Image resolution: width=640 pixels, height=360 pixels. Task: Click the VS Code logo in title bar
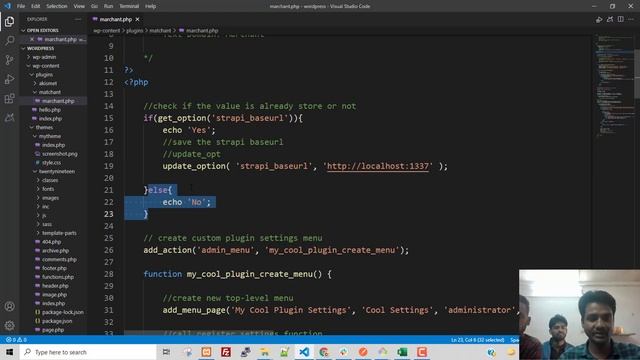click(7, 6)
